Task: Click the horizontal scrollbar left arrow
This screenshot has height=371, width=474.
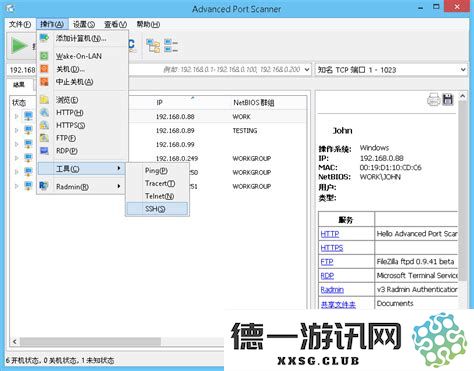Action: [14, 341]
